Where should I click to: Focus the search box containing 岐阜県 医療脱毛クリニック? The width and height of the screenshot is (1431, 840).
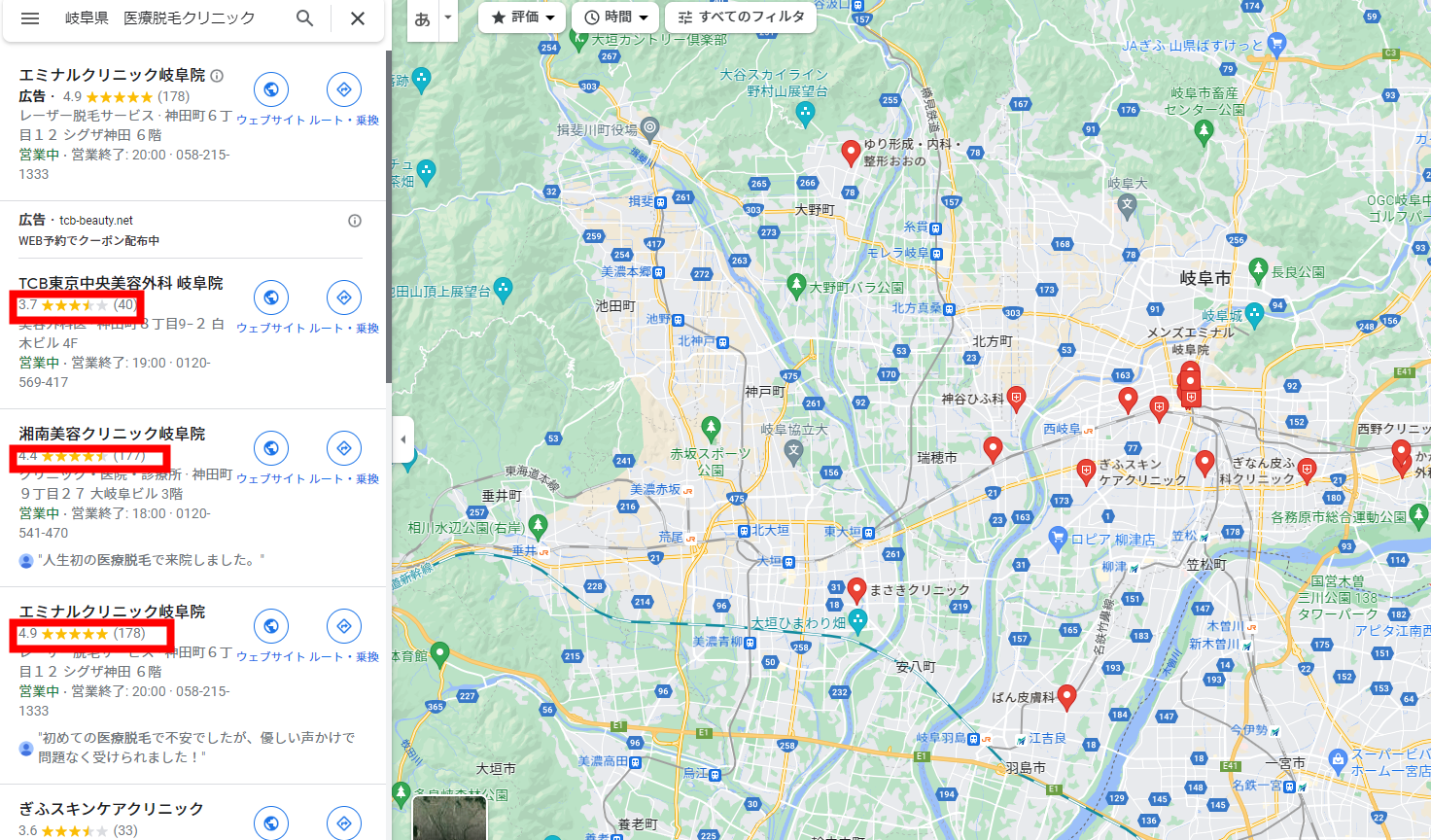(x=160, y=18)
